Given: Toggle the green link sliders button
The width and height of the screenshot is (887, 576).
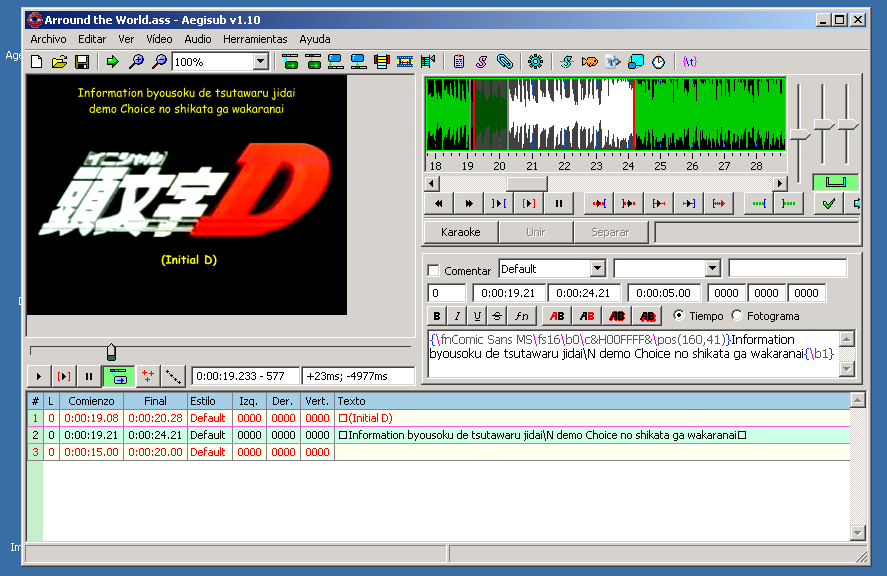Looking at the screenshot, I should [x=835, y=182].
